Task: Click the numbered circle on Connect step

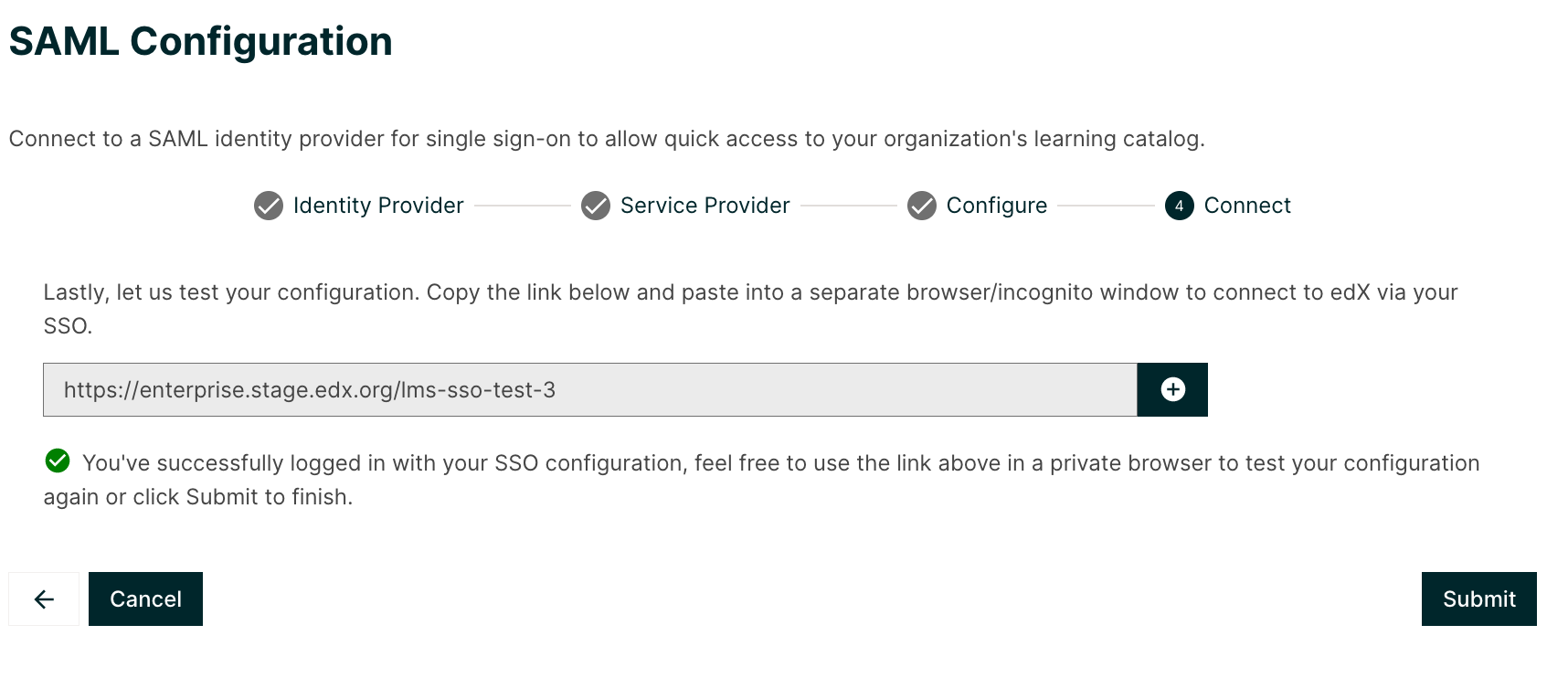Action: (1179, 206)
